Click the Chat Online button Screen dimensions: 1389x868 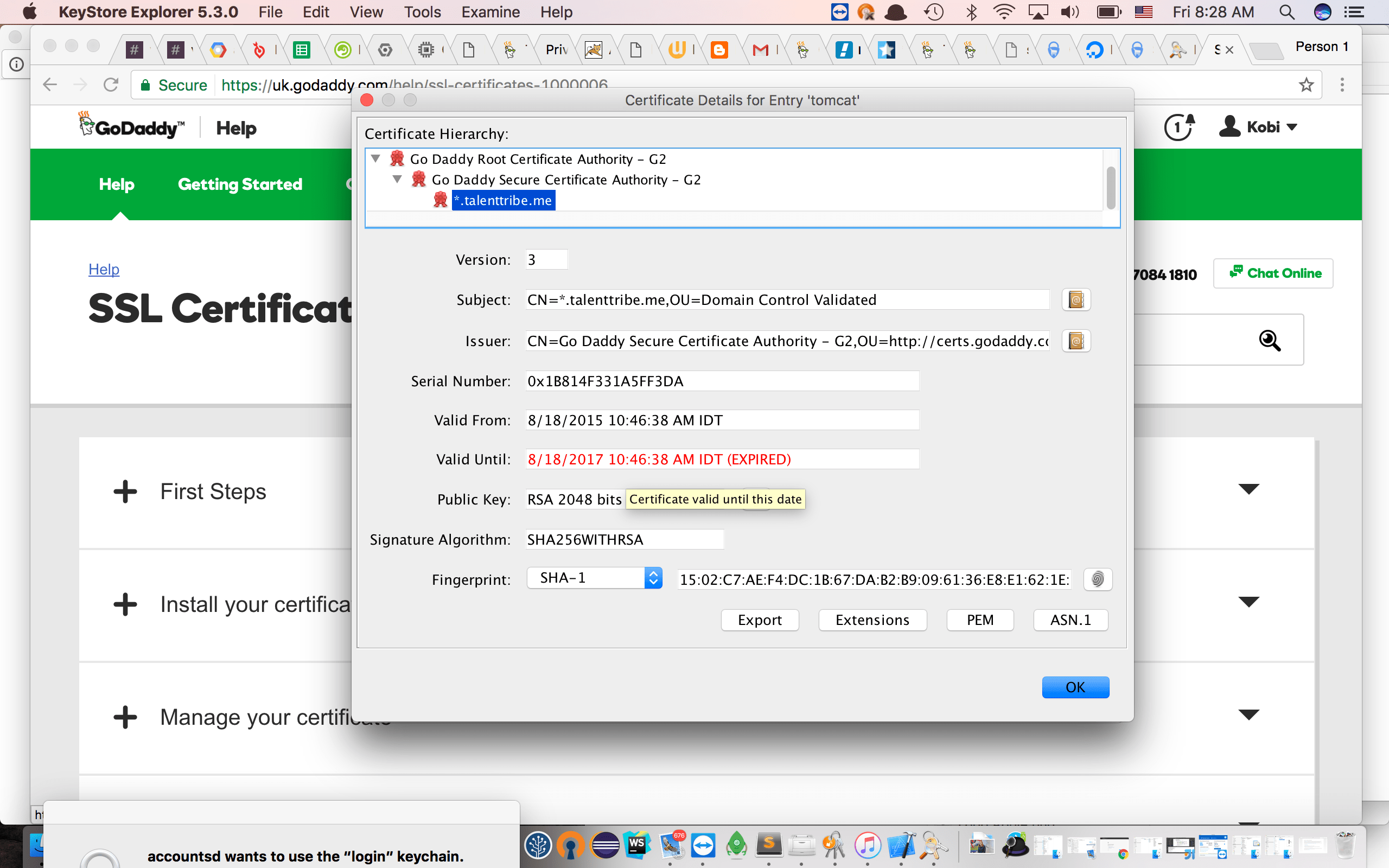1273,273
